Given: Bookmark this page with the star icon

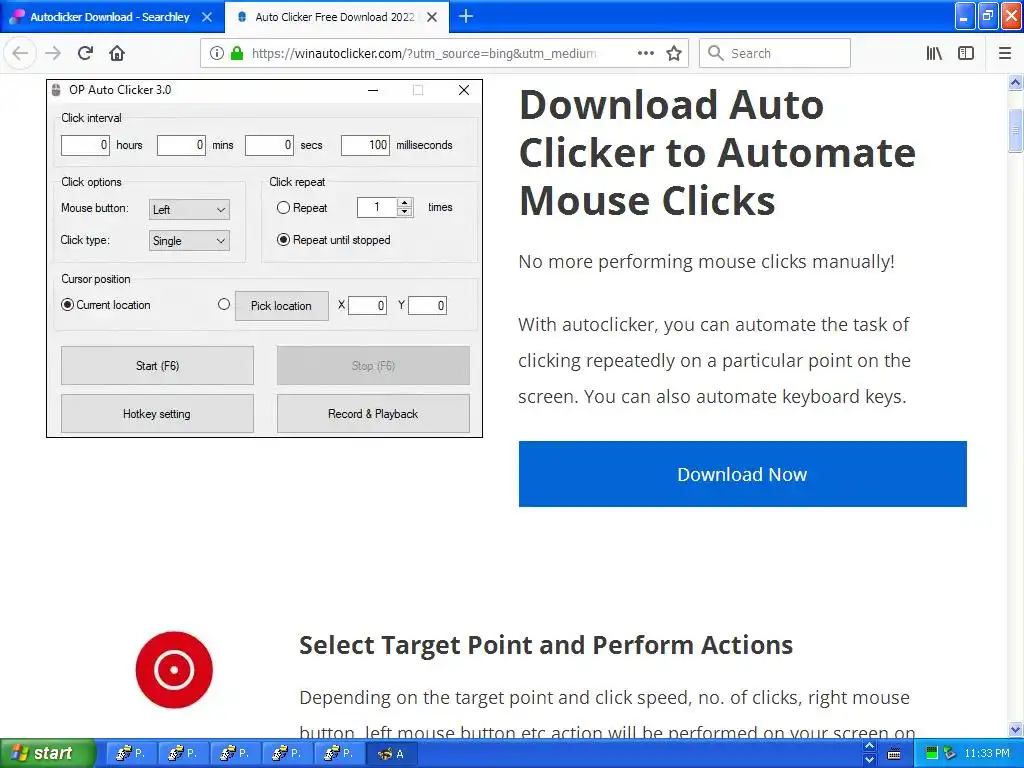Looking at the screenshot, I should click(674, 53).
